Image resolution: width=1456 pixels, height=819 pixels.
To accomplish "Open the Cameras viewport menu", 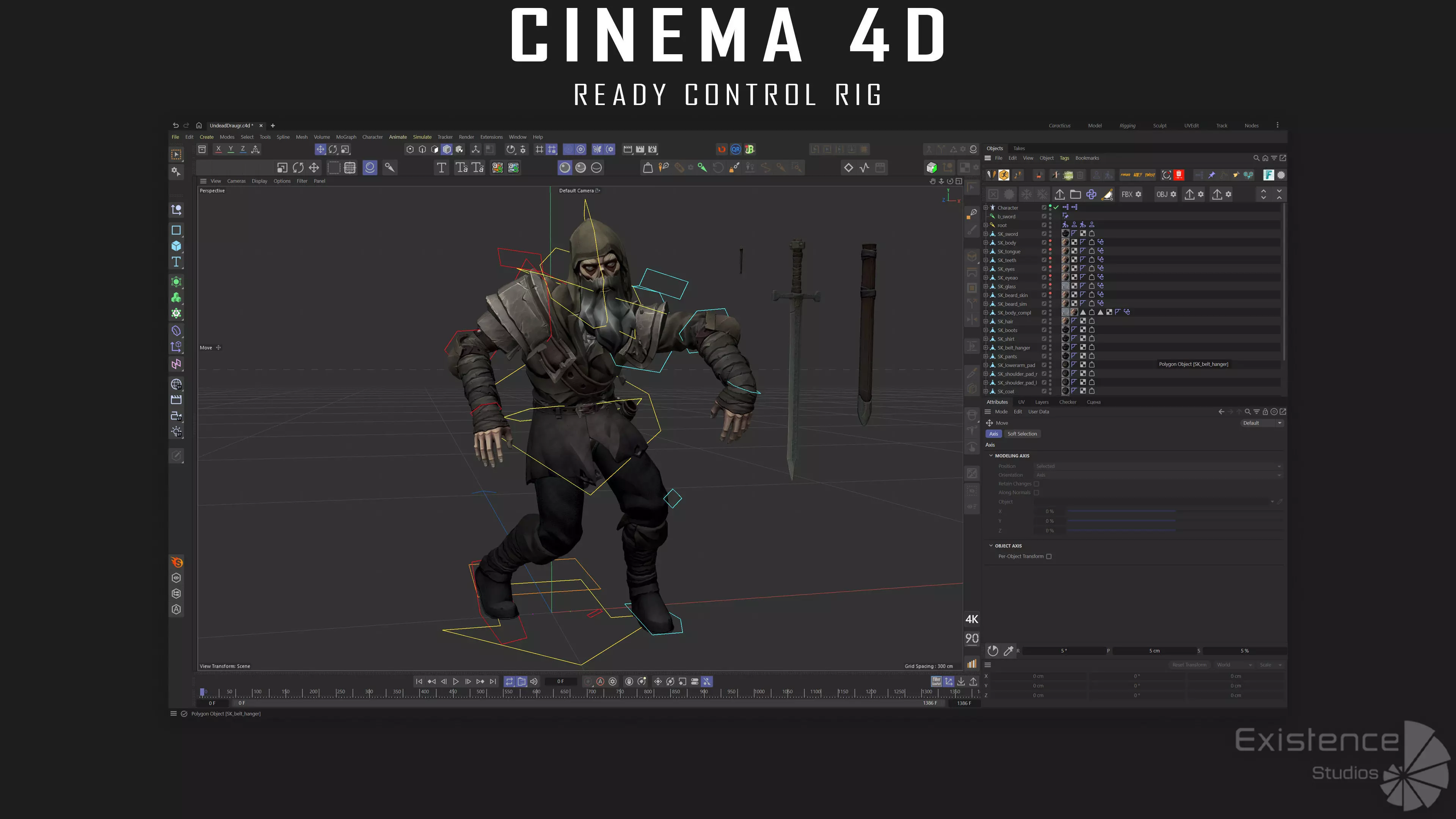I will [x=236, y=182].
